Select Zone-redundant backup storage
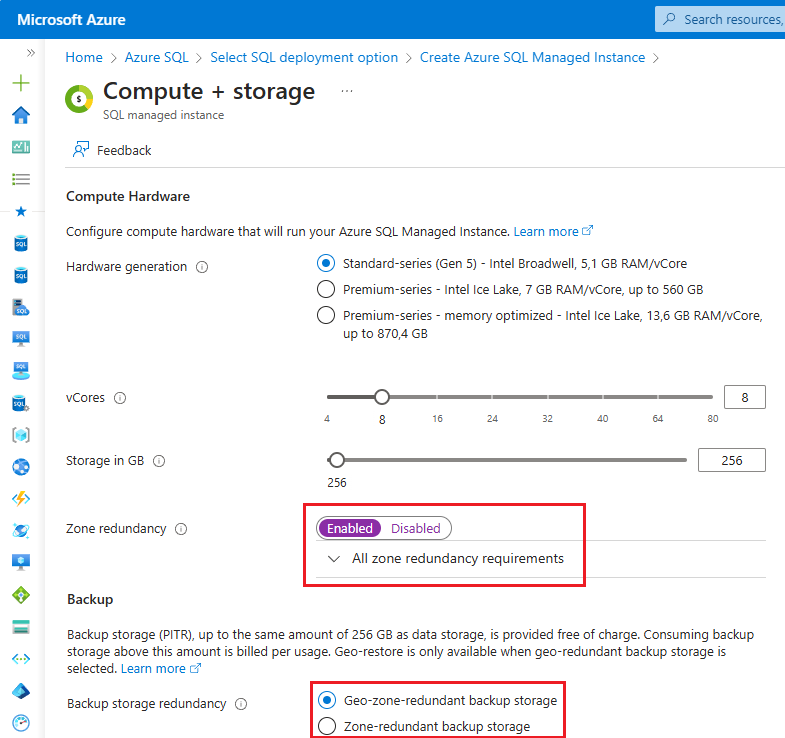Image resolution: width=785 pixels, height=738 pixels. coord(327,726)
